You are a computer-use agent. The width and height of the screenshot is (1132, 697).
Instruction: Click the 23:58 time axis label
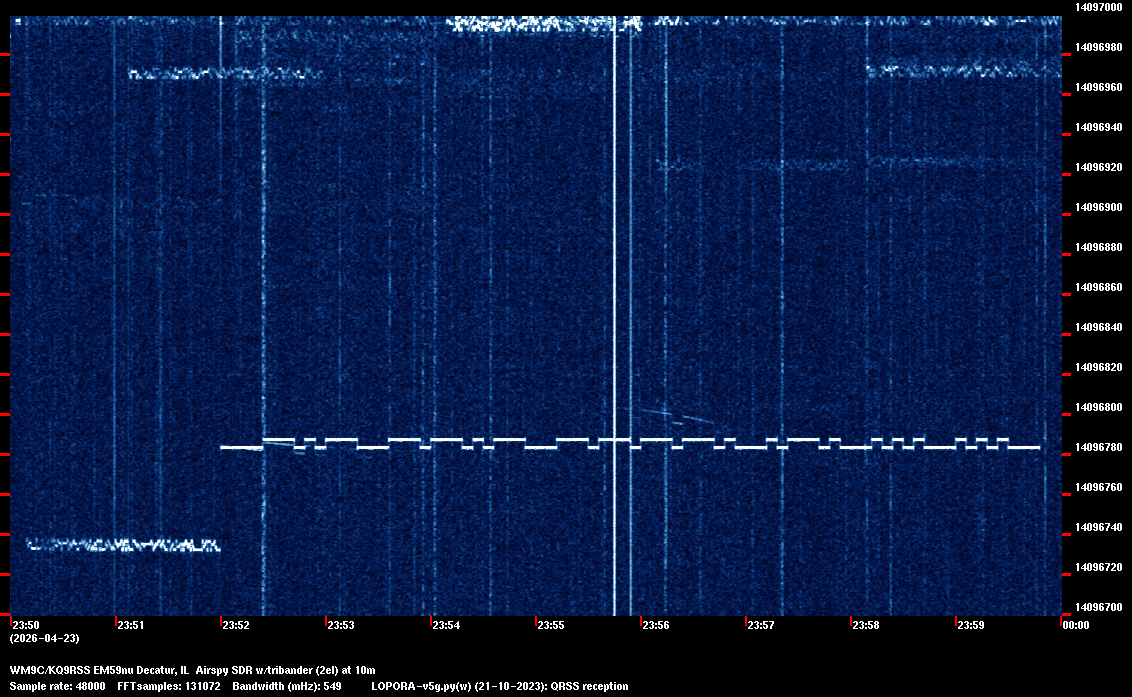tap(865, 625)
